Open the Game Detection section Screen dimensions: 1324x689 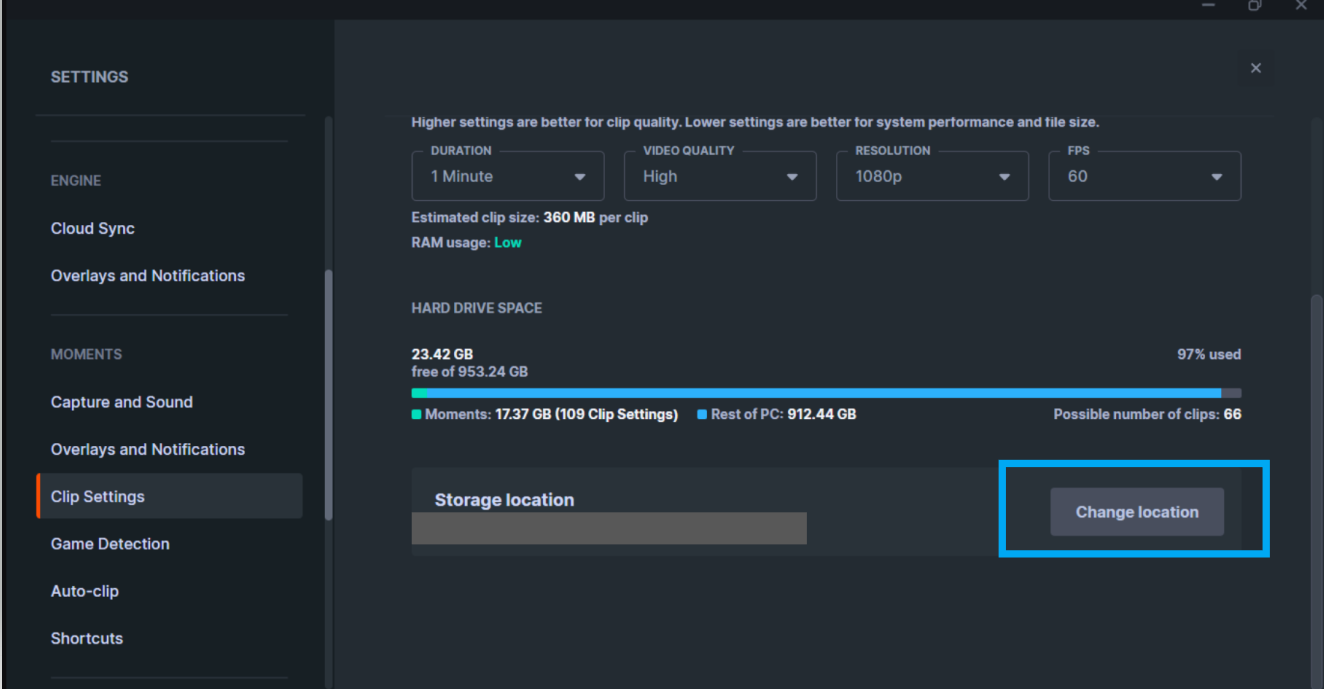[110, 544]
